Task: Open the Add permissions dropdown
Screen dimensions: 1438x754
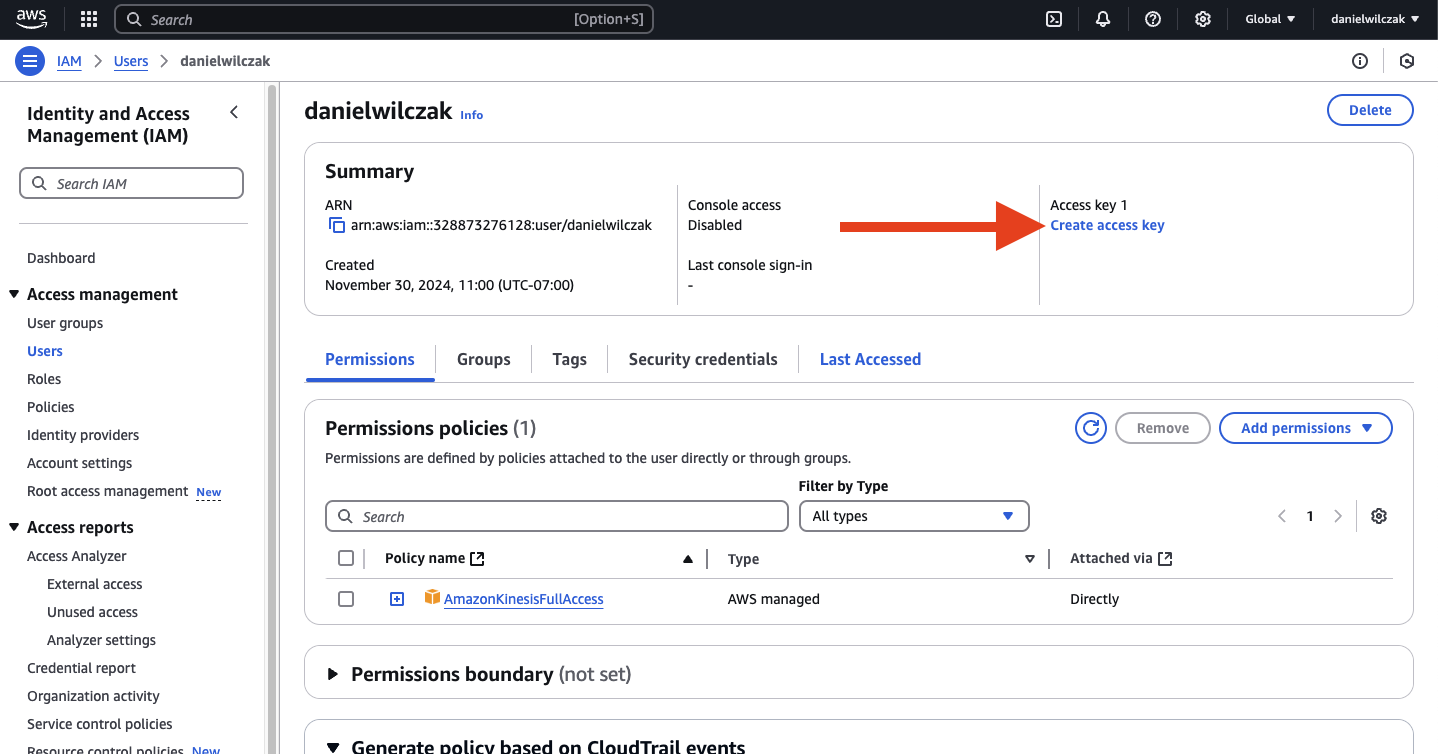Action: [x=1306, y=428]
